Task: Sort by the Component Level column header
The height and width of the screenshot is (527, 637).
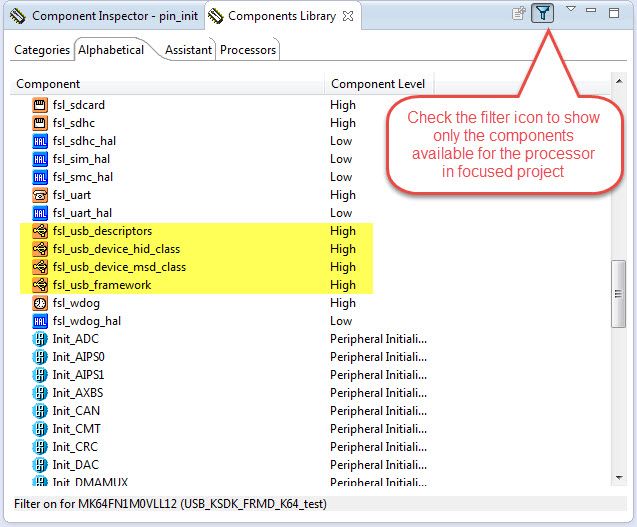Action: click(379, 84)
